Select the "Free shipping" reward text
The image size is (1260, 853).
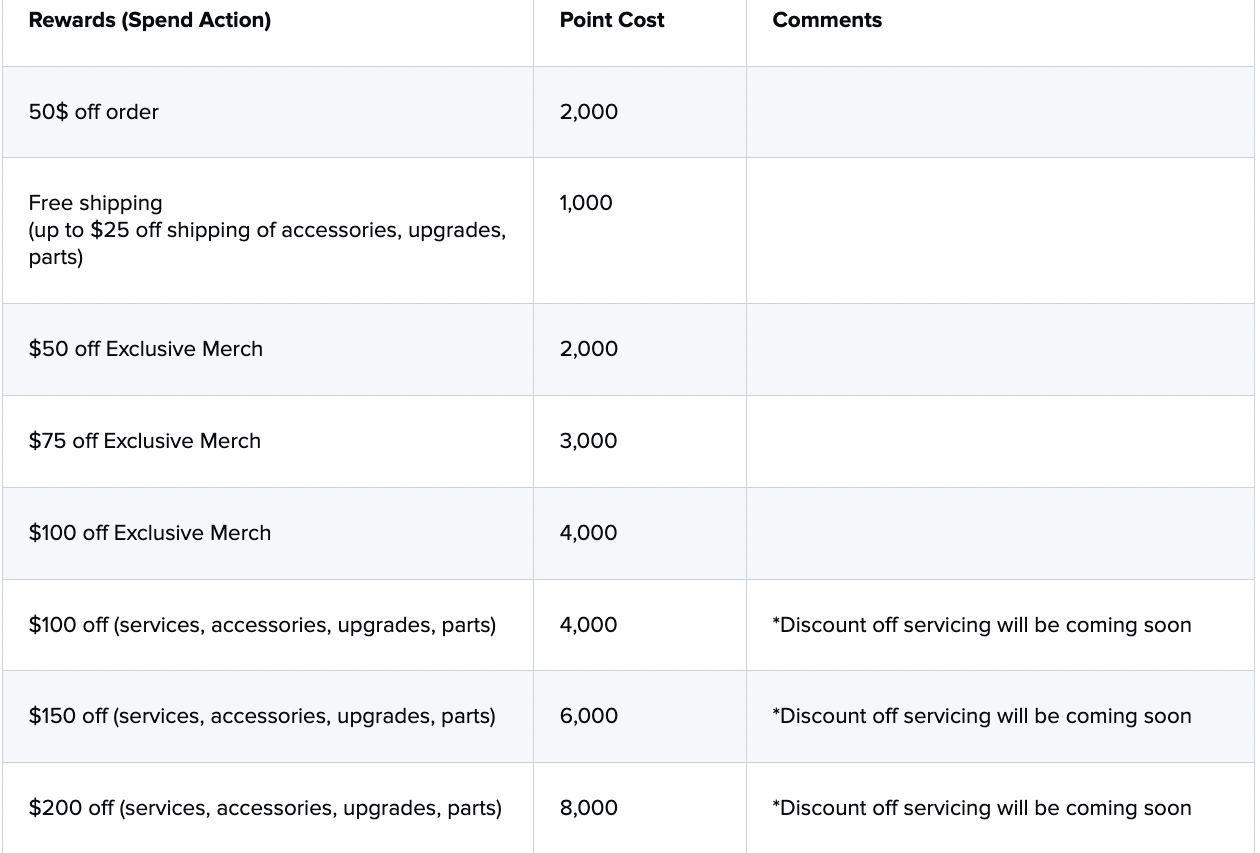[95, 203]
